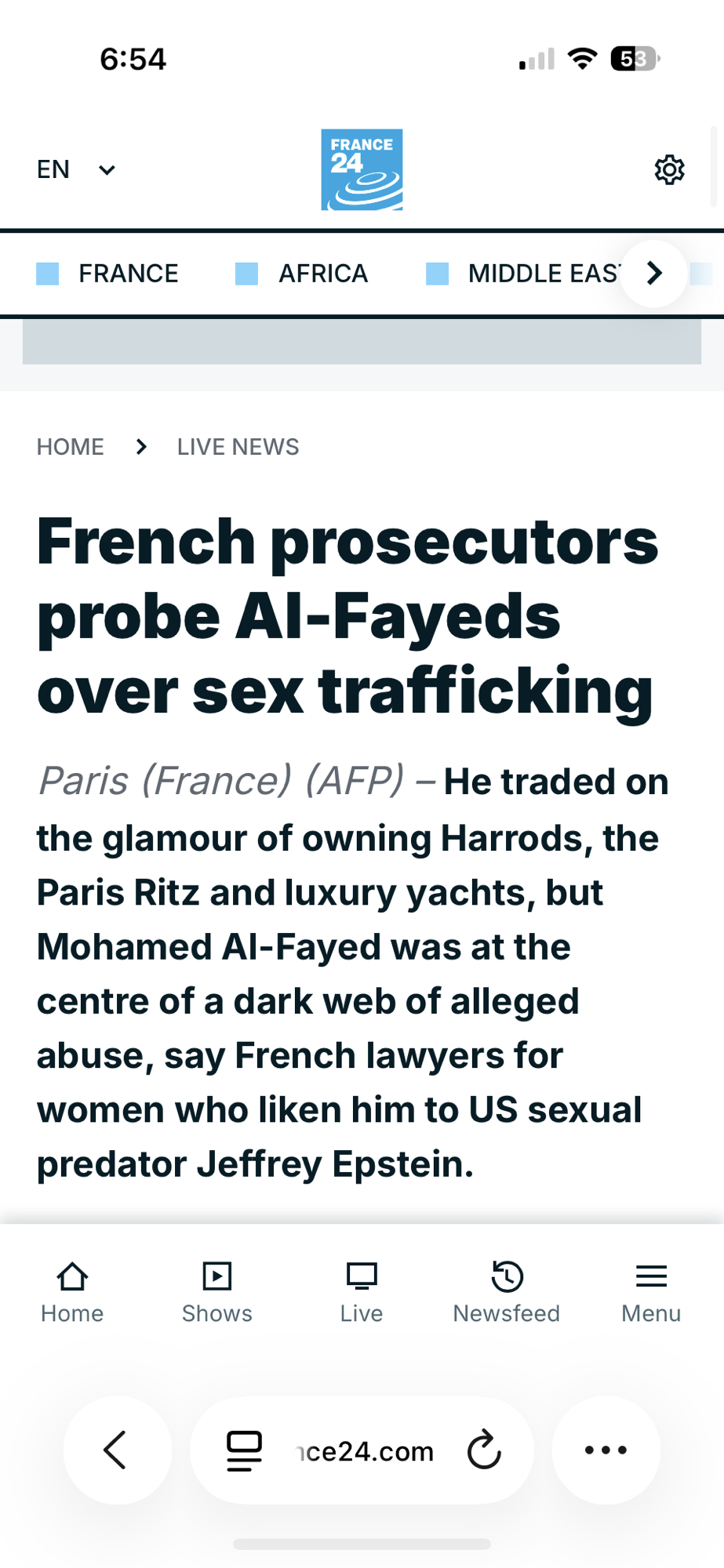Tap the Home icon in bottom bar
This screenshot has height=1568, width=724.
72,1276
